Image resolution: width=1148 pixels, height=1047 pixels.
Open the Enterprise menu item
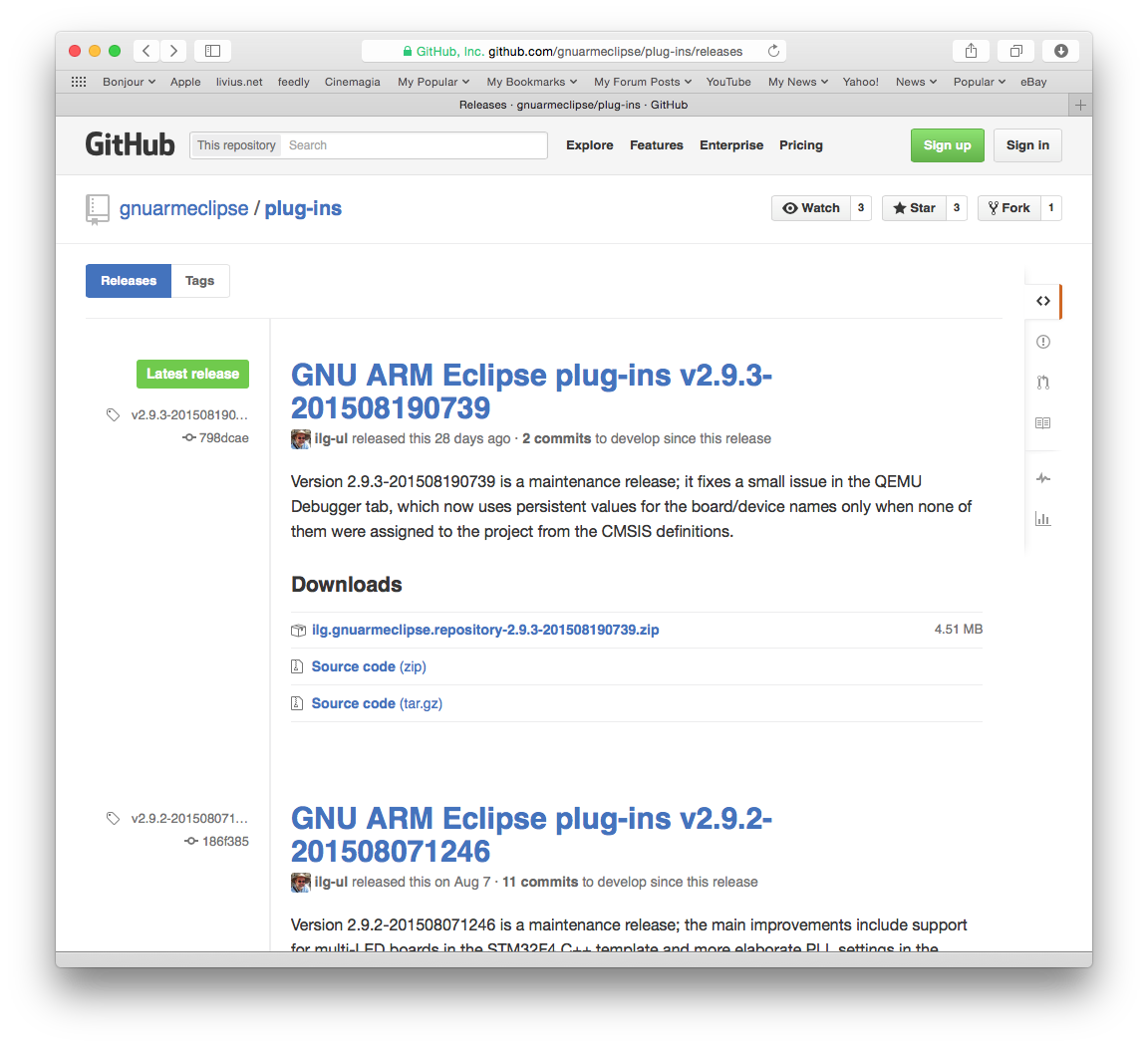731,144
